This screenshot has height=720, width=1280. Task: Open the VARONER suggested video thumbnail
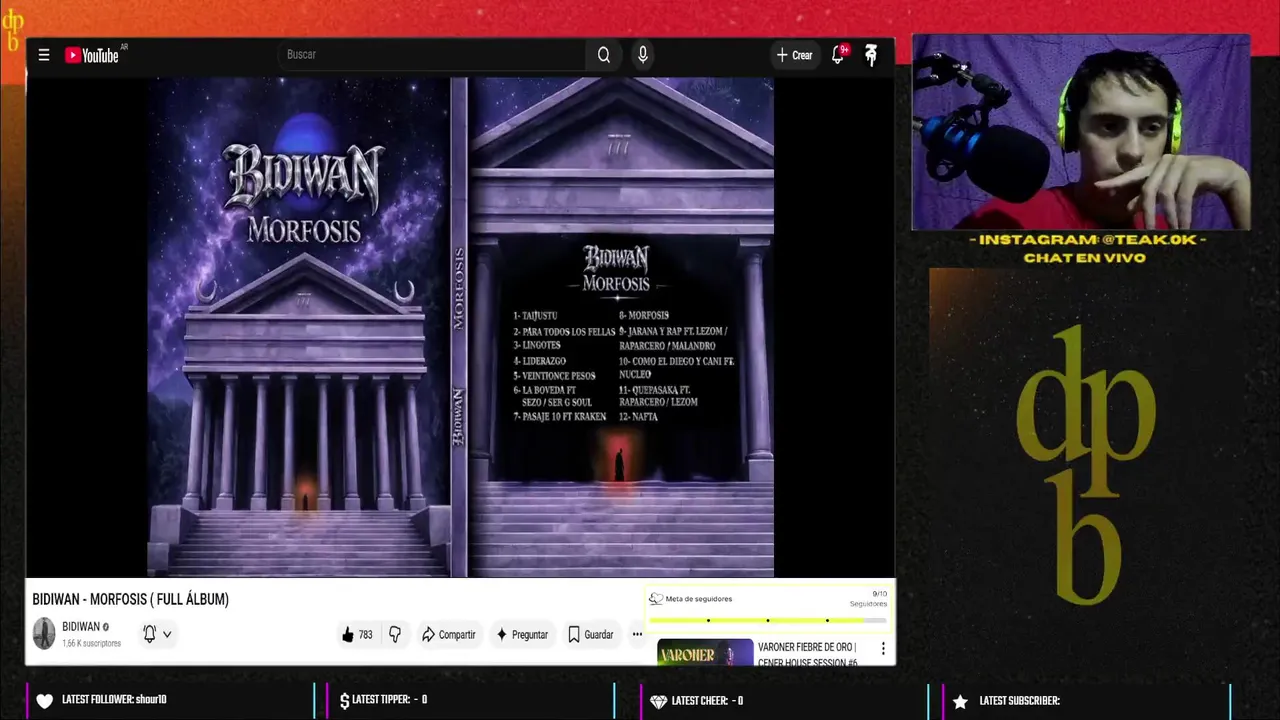click(x=705, y=653)
